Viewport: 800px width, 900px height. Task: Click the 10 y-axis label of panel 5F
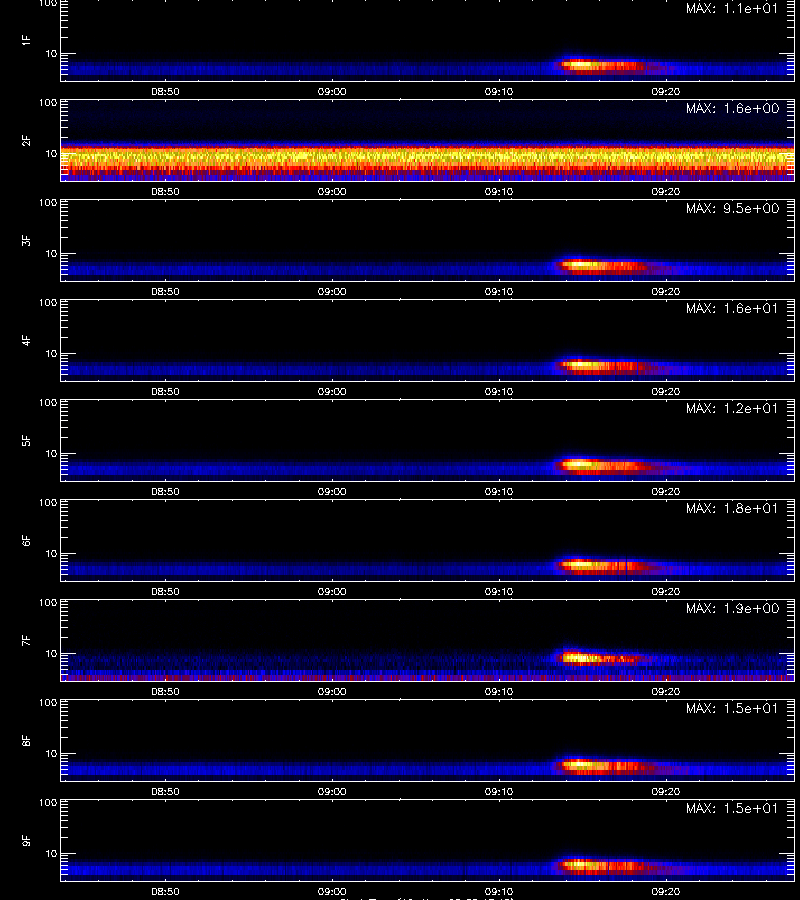click(x=52, y=453)
